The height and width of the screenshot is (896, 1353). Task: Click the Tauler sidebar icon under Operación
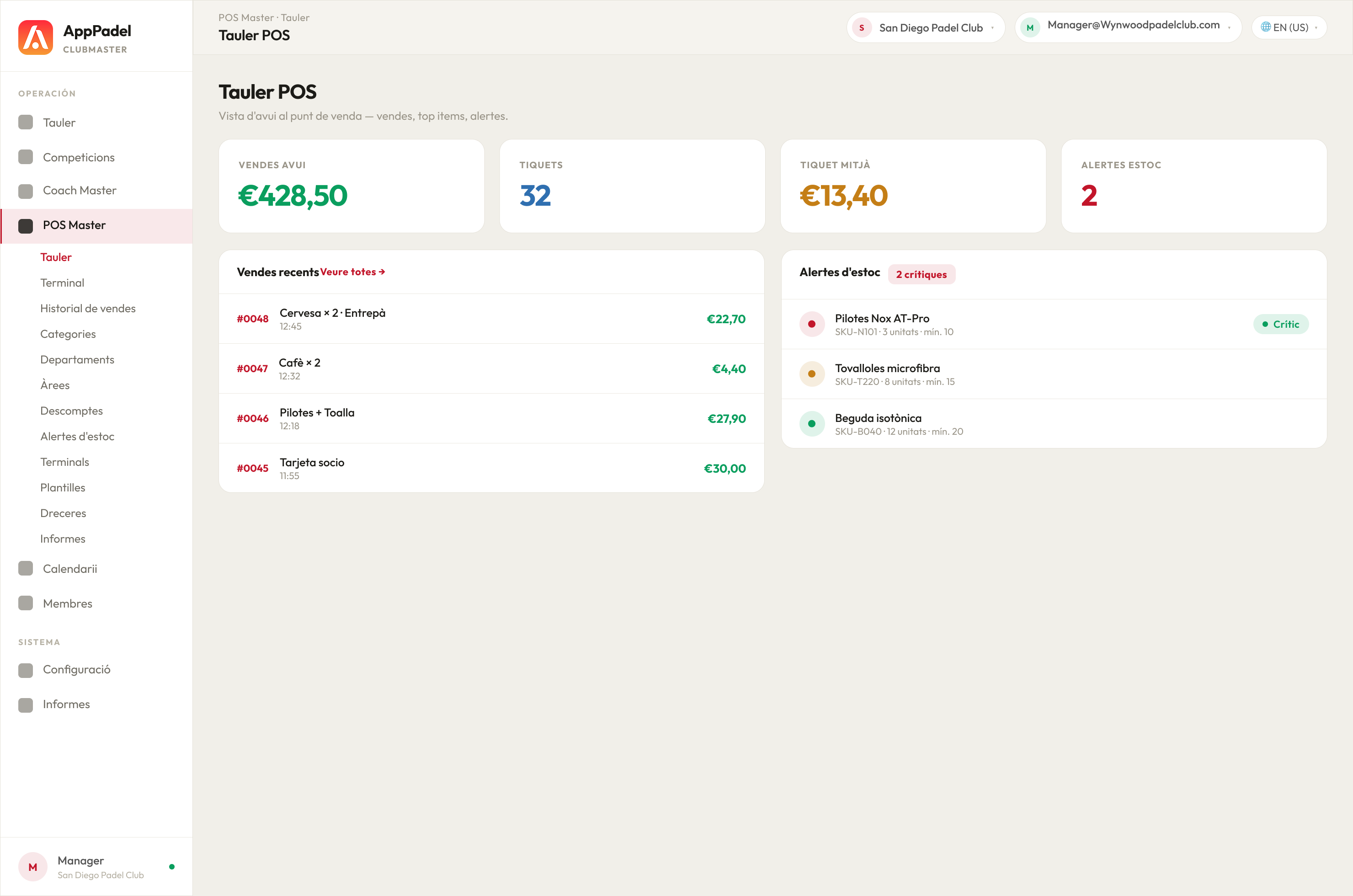(x=26, y=123)
